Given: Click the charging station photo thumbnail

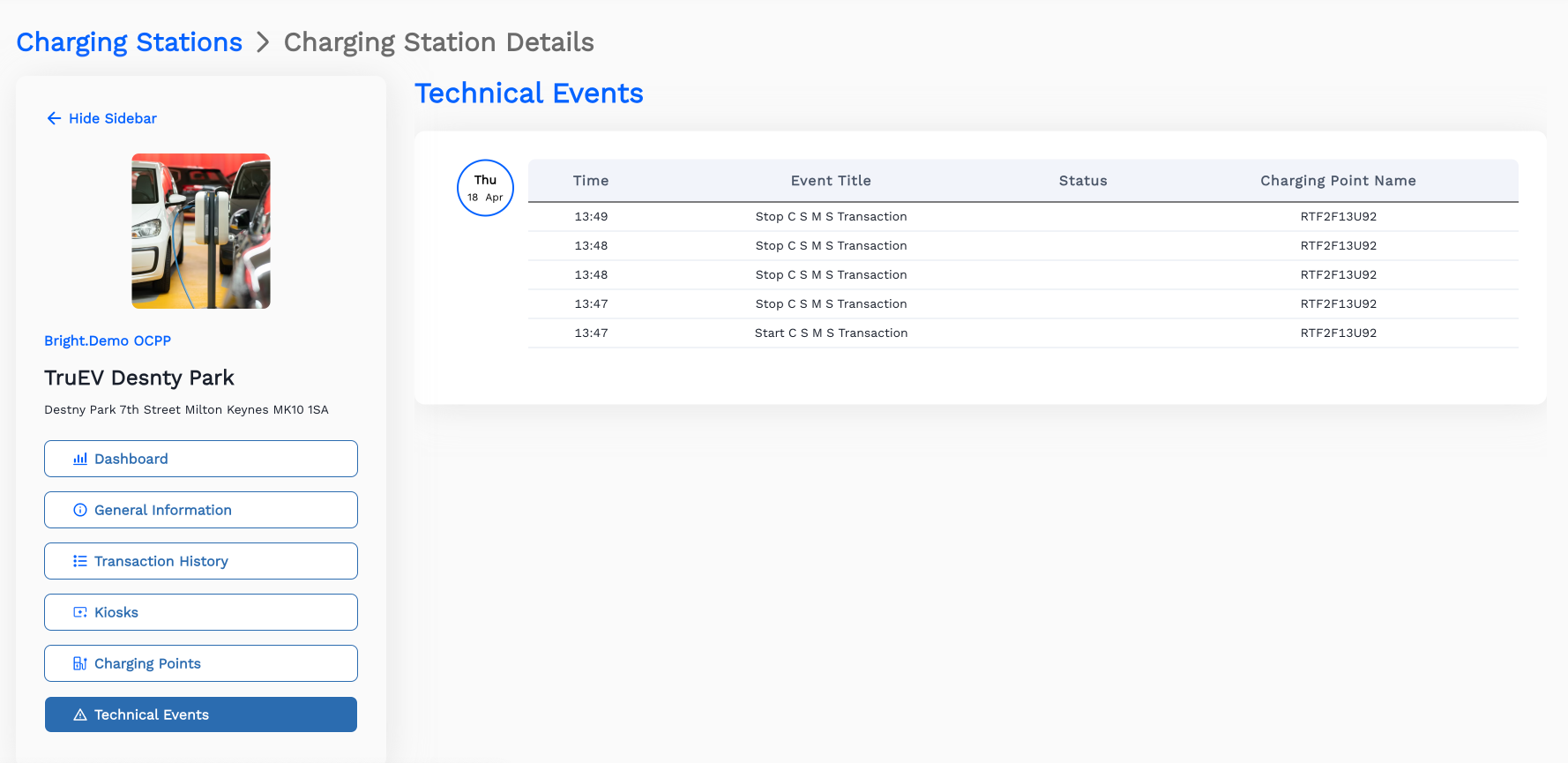Looking at the screenshot, I should pos(201,231).
